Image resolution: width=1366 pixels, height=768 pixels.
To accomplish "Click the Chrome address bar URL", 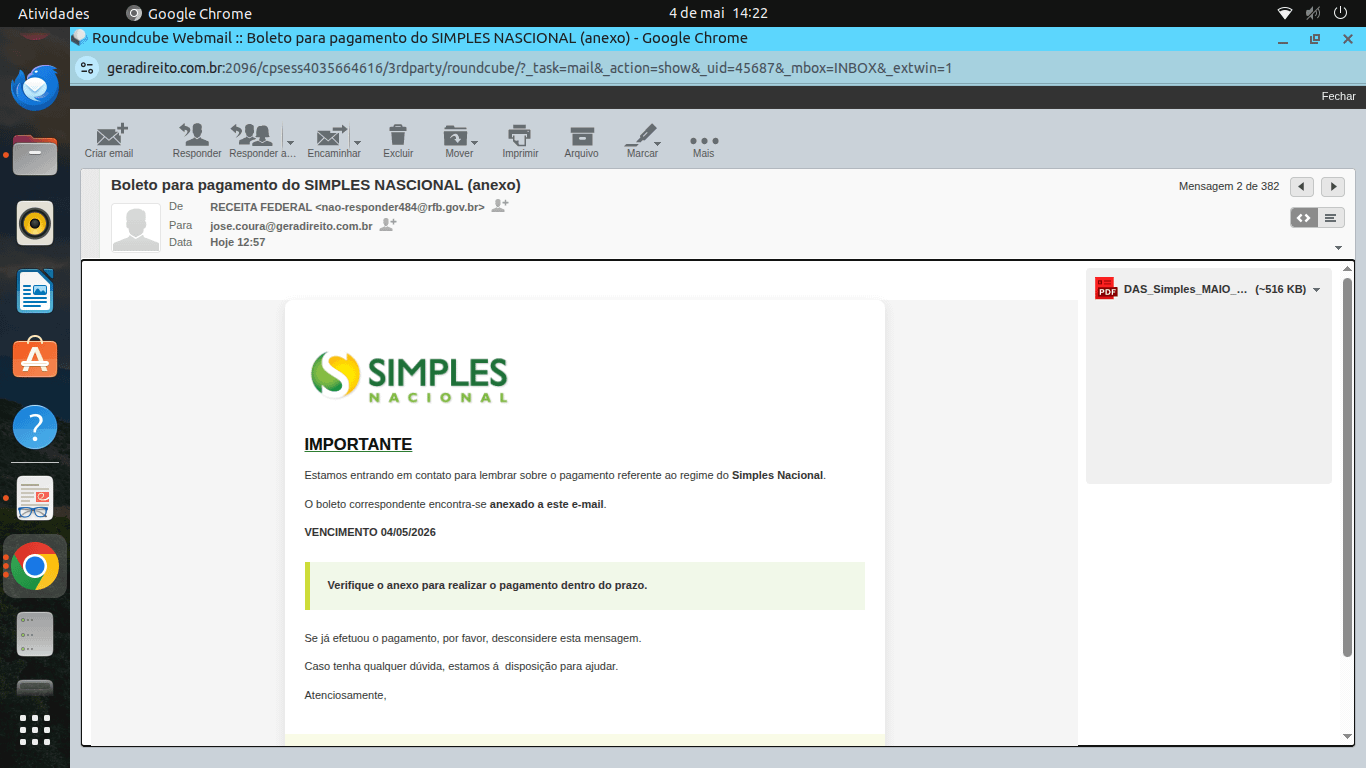I will coord(529,68).
